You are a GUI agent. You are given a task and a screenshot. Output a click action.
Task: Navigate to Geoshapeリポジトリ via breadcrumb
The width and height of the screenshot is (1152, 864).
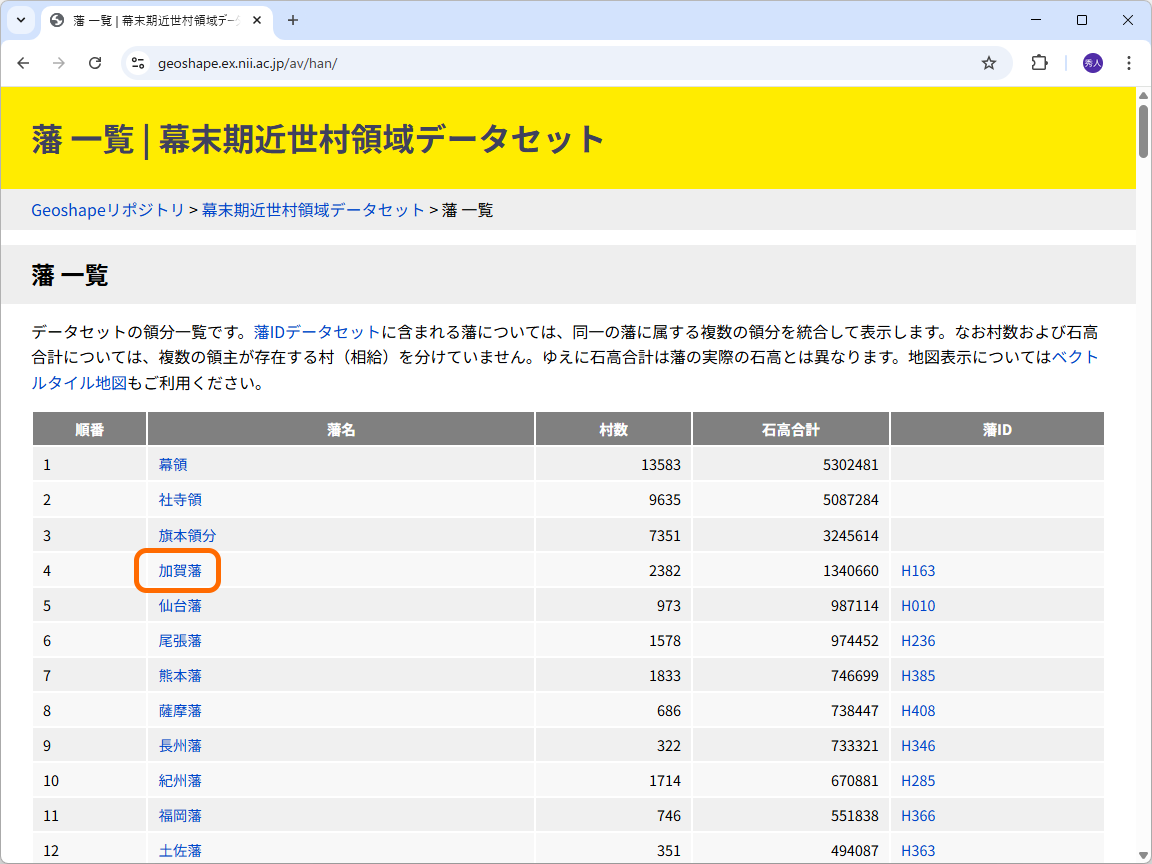(107, 210)
